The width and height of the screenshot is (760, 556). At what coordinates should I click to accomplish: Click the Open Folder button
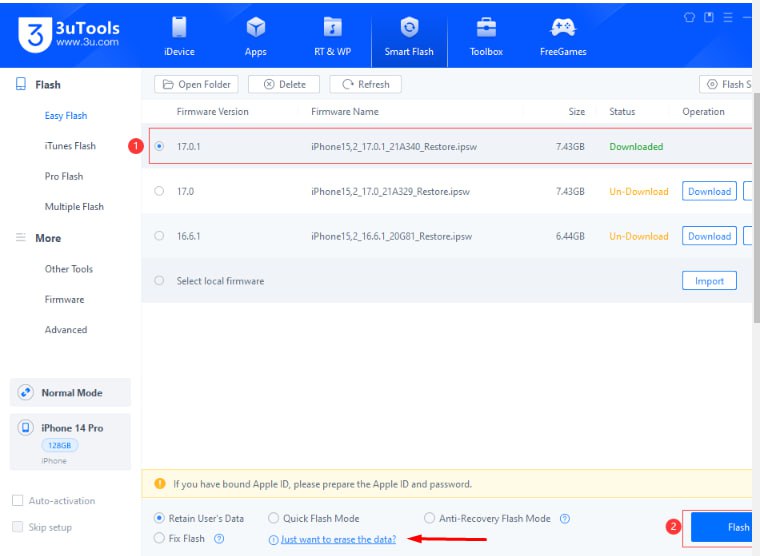(196, 84)
